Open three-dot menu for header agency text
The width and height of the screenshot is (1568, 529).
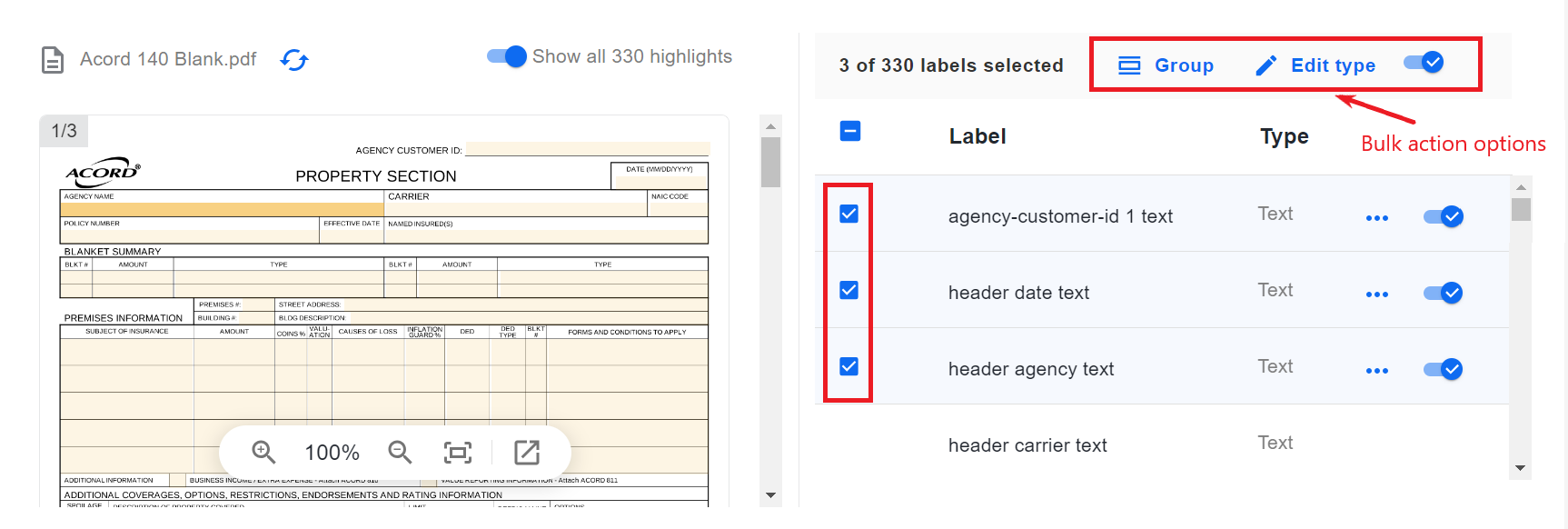pos(1377,371)
